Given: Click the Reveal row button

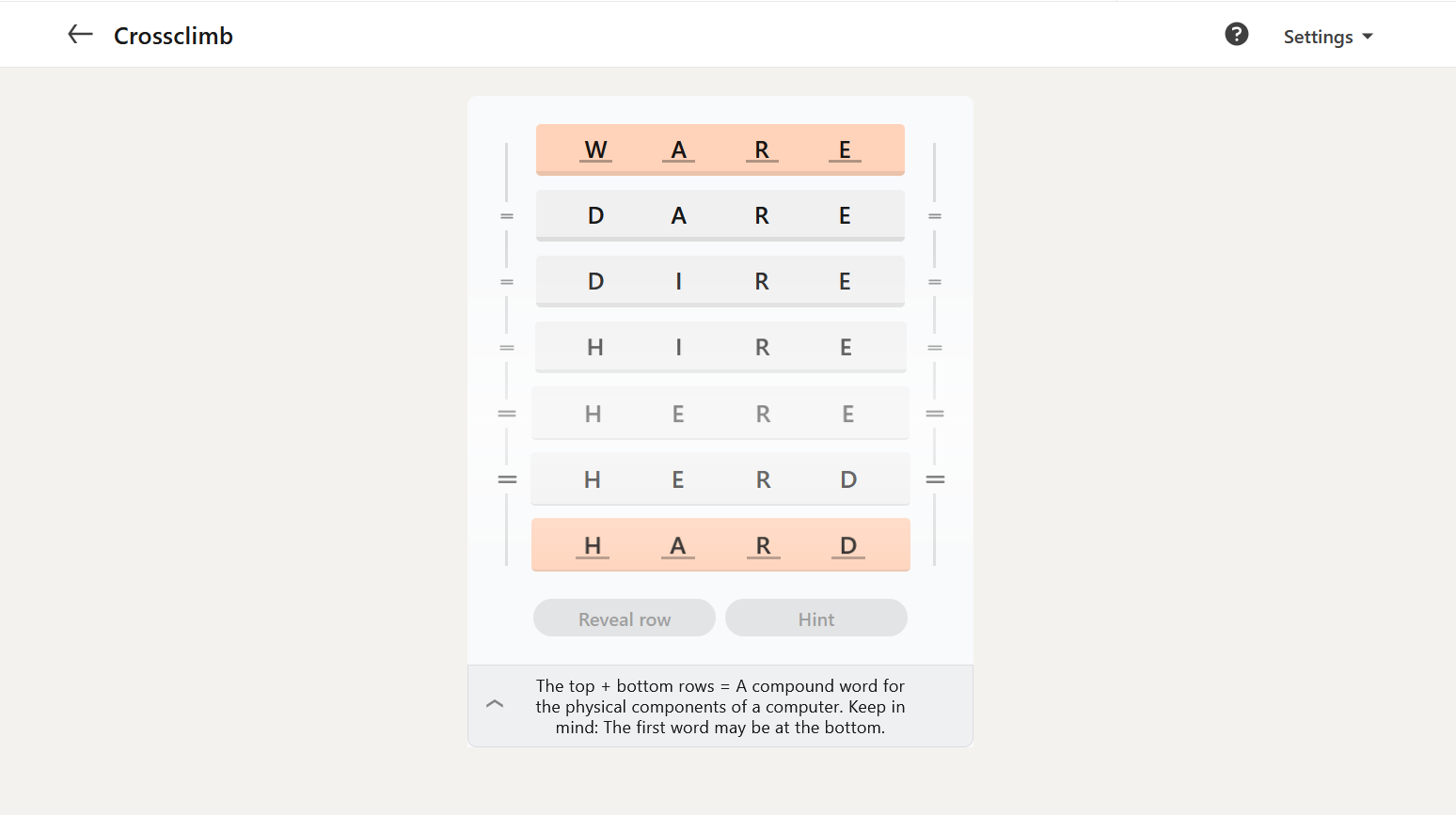Looking at the screenshot, I should [625, 619].
